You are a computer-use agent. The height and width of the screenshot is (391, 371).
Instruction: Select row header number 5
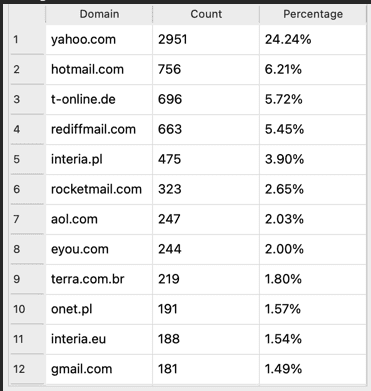(27, 159)
